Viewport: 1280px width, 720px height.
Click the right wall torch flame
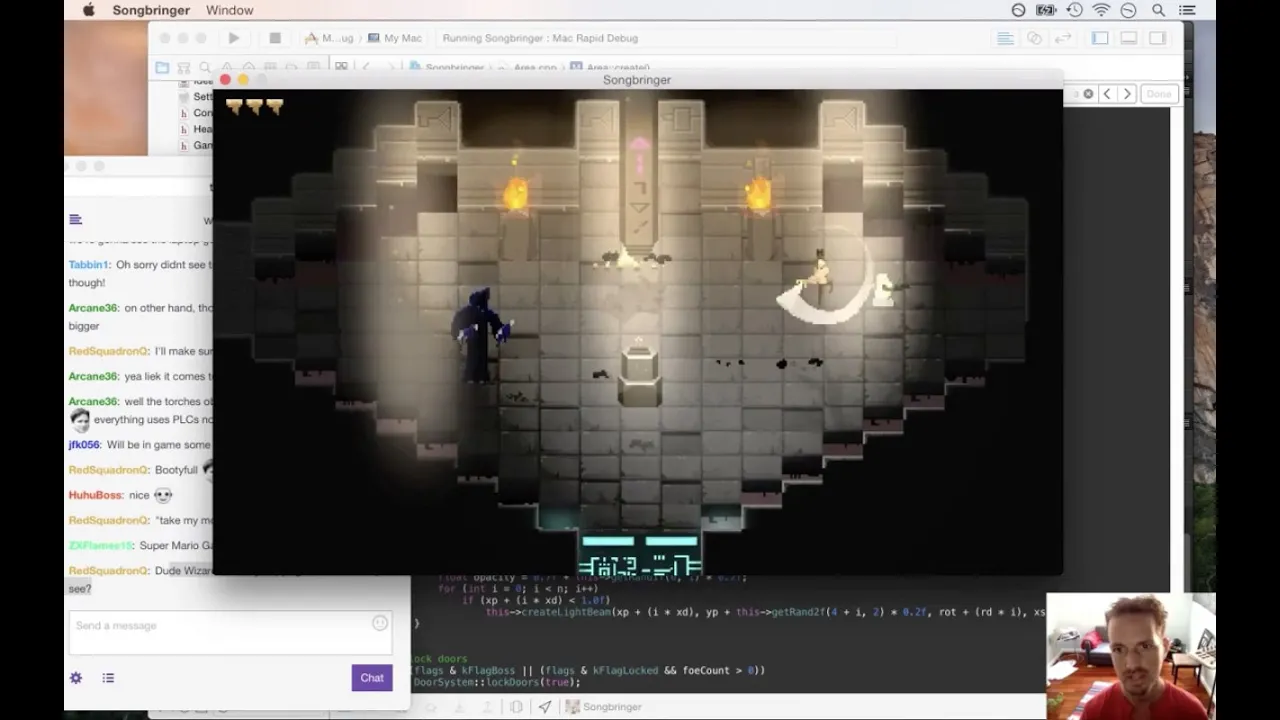tap(759, 192)
